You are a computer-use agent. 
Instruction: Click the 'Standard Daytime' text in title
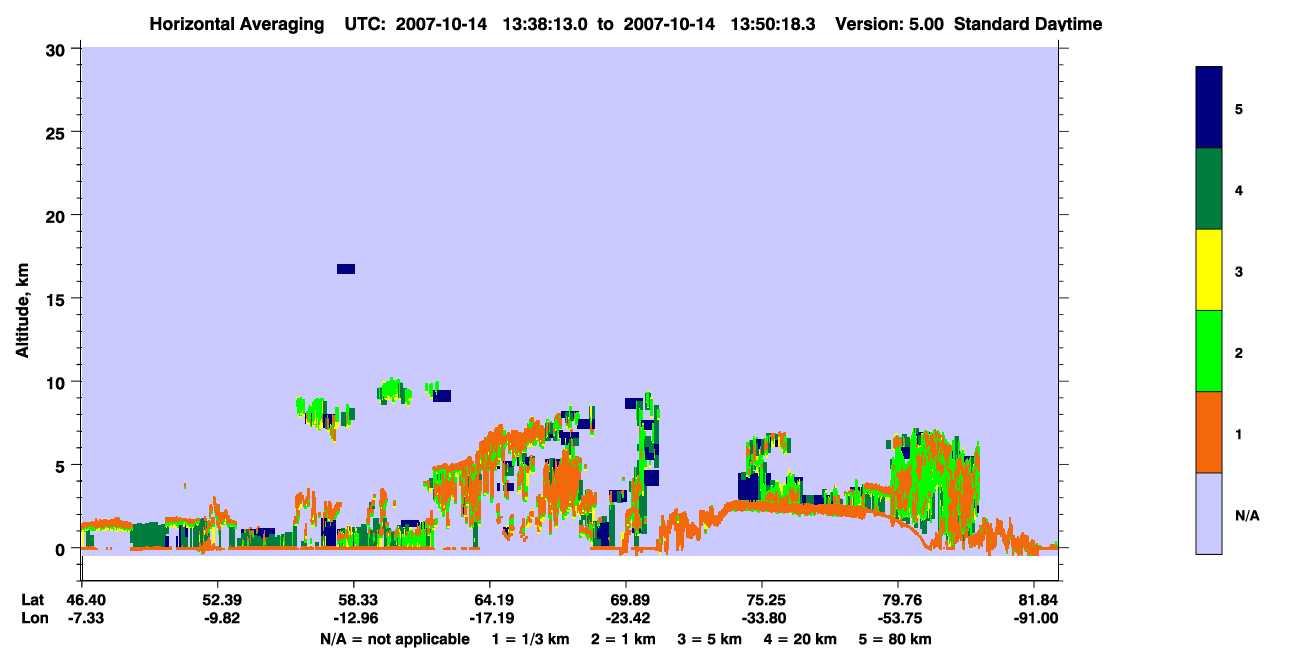point(1028,23)
